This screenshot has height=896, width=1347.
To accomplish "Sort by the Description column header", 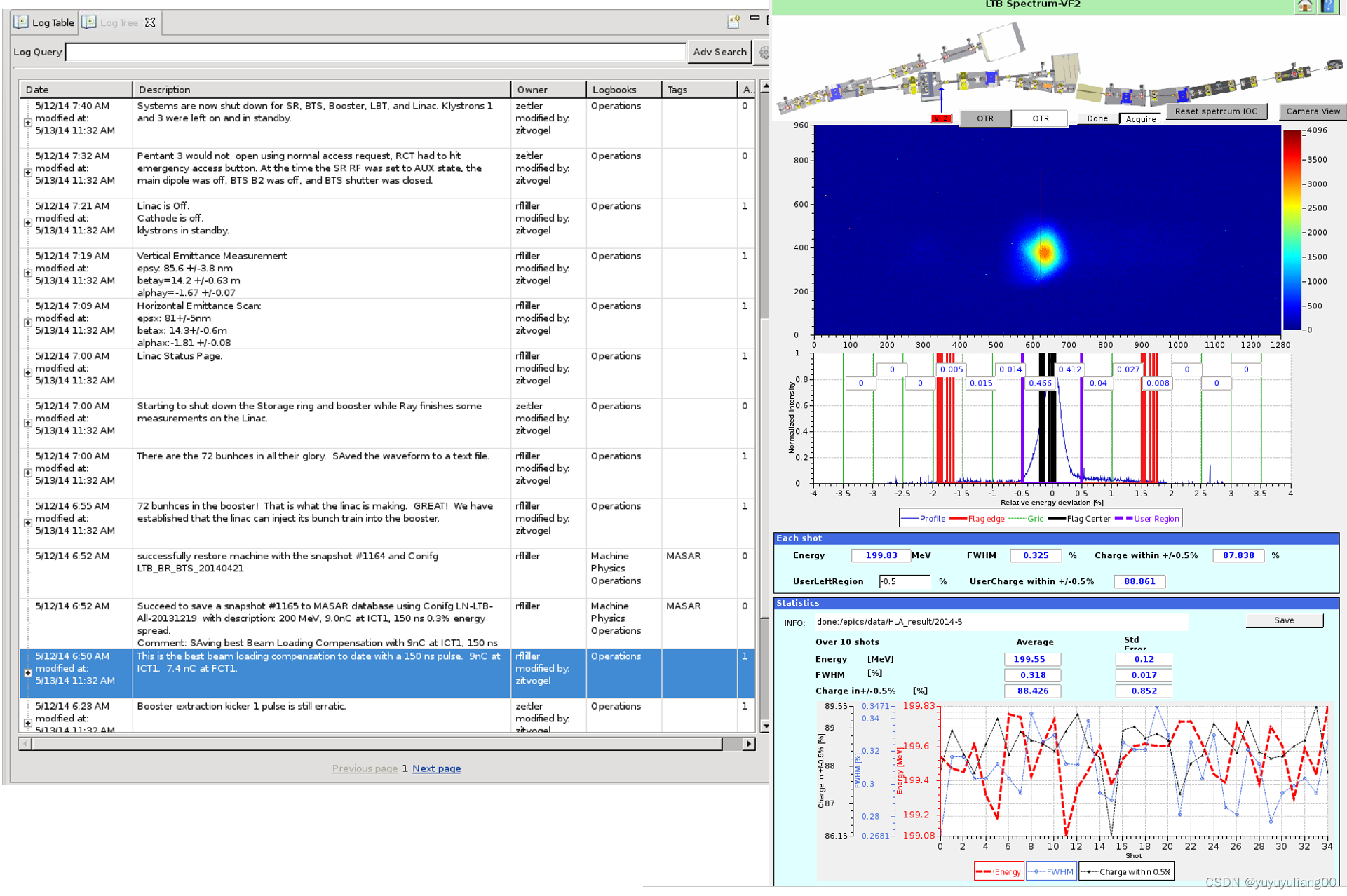I will [322, 90].
